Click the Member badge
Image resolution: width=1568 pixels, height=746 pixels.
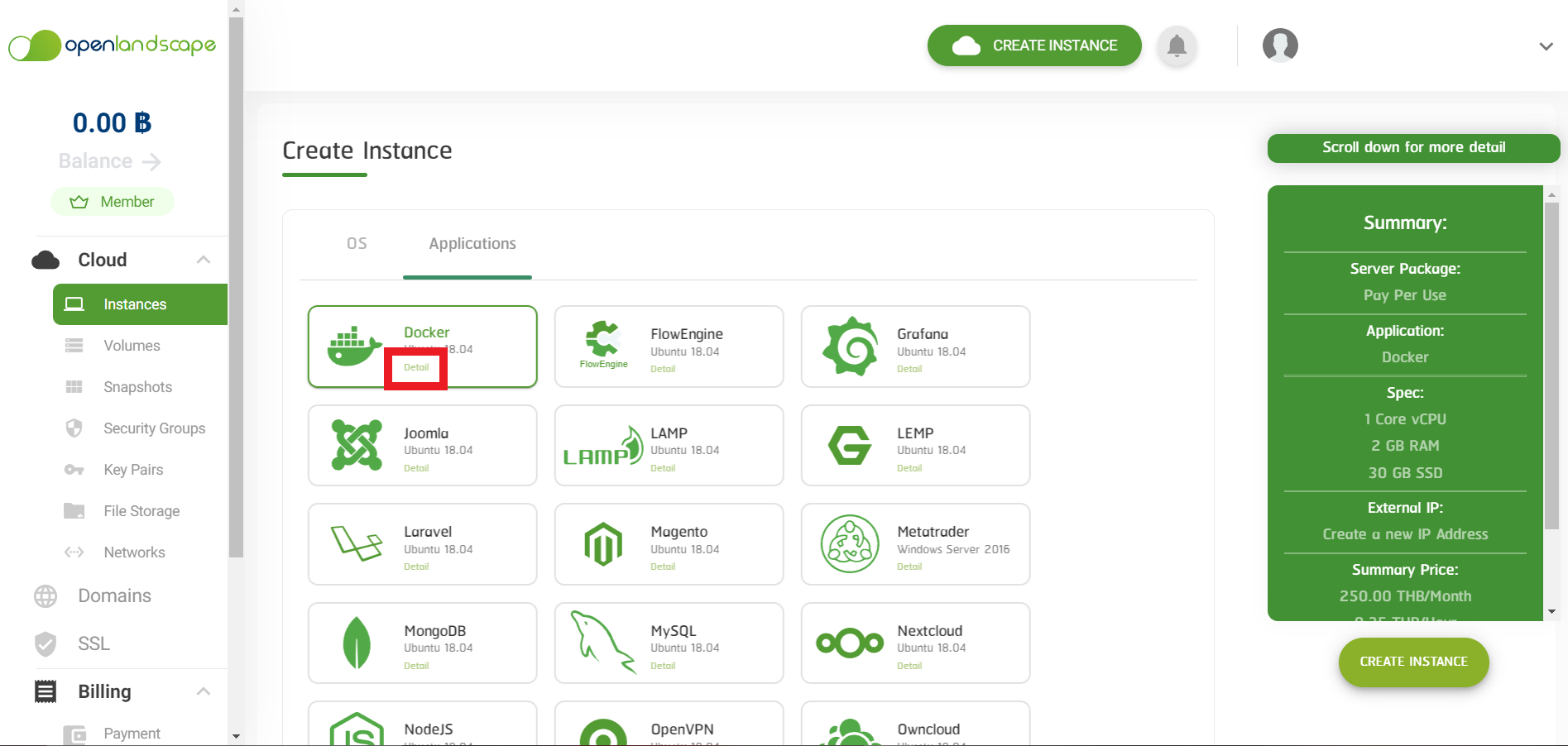113,202
